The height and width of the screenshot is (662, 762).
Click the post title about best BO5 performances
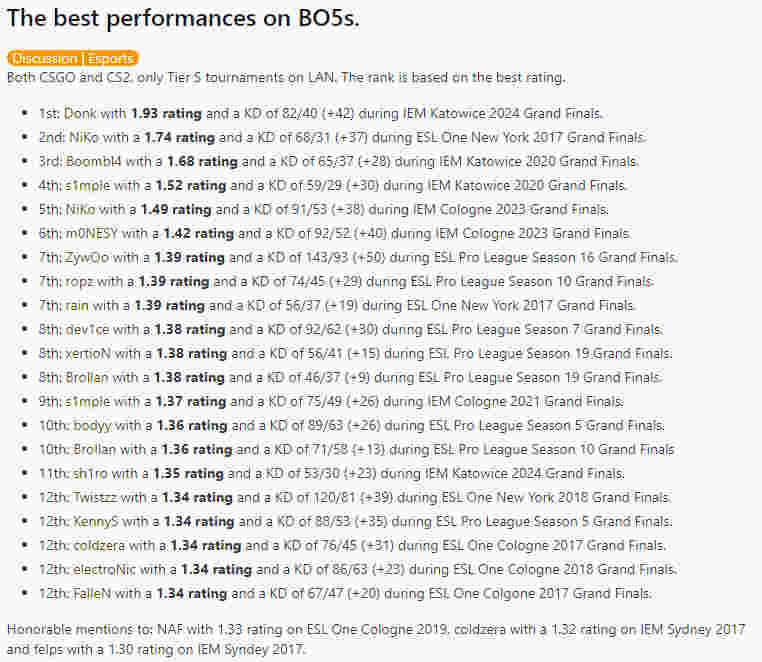coord(184,19)
